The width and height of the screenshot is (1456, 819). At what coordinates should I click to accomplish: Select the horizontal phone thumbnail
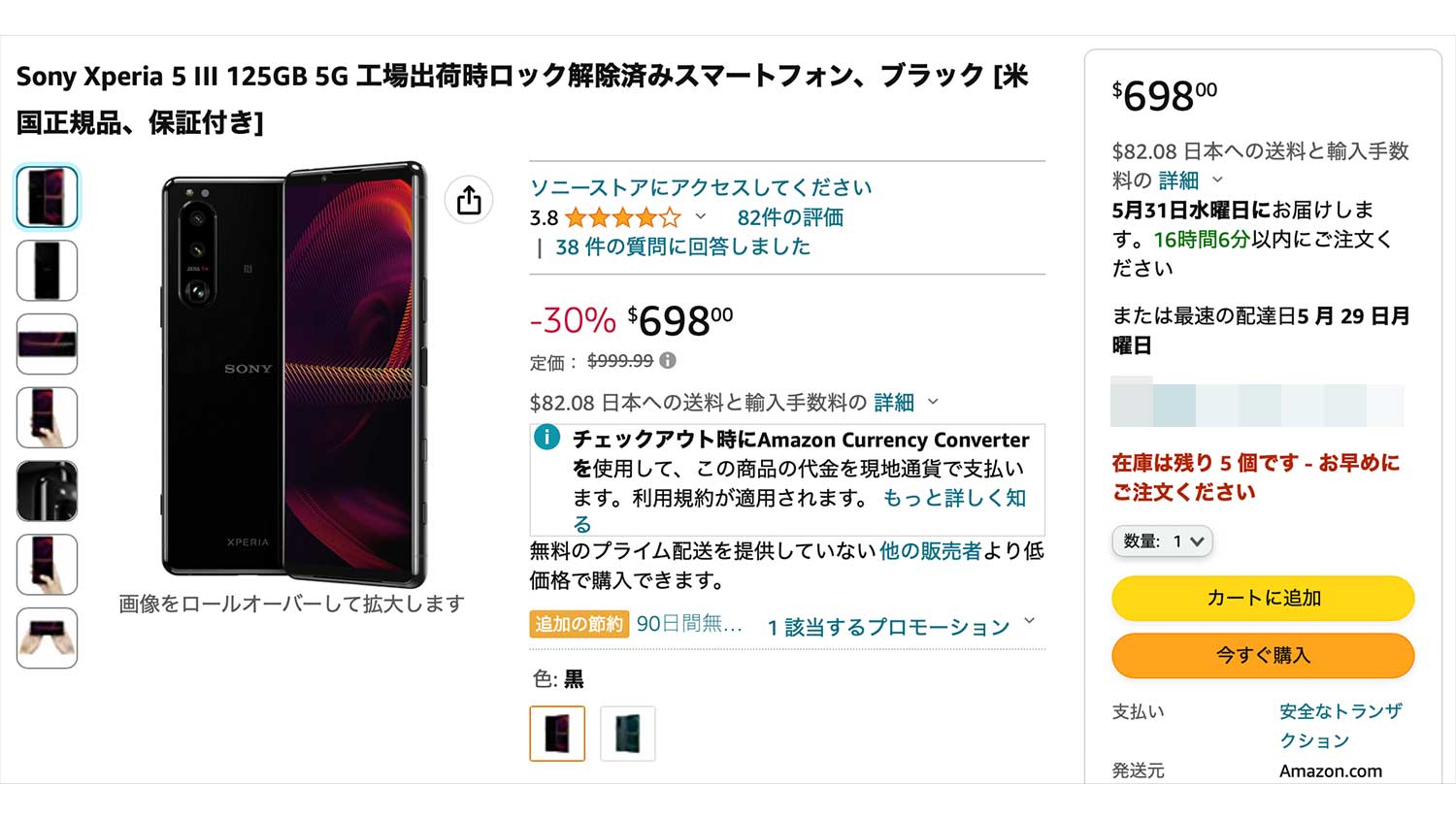pyautogui.click(x=47, y=344)
